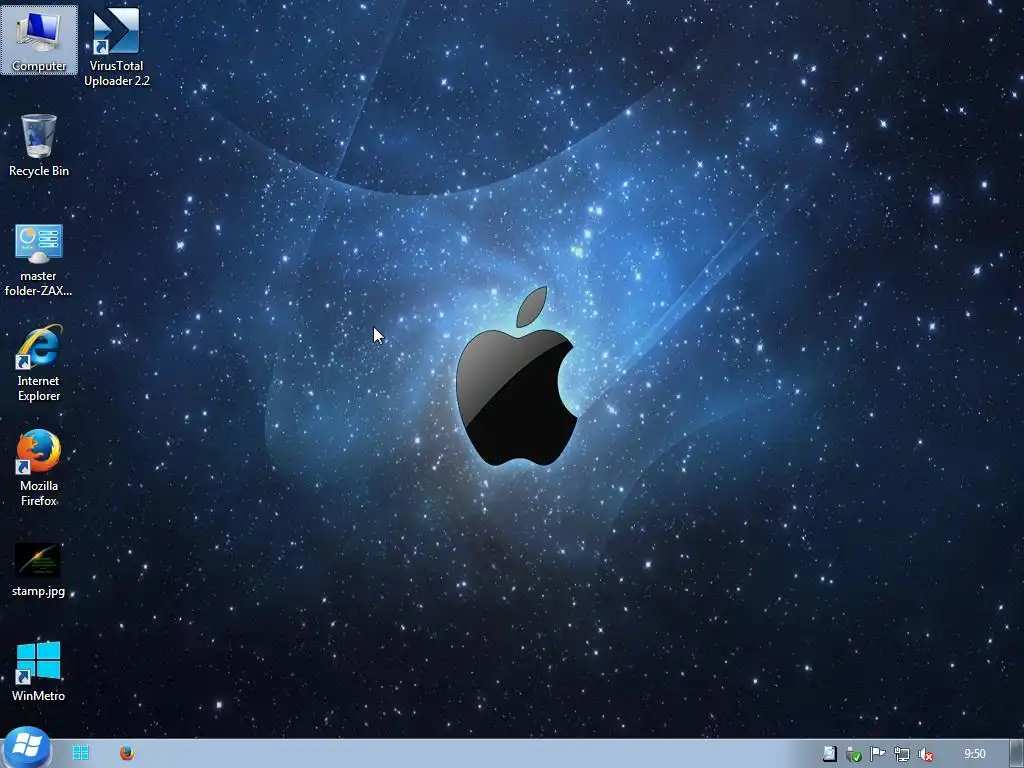Open the first system tray notification icon

click(x=829, y=754)
